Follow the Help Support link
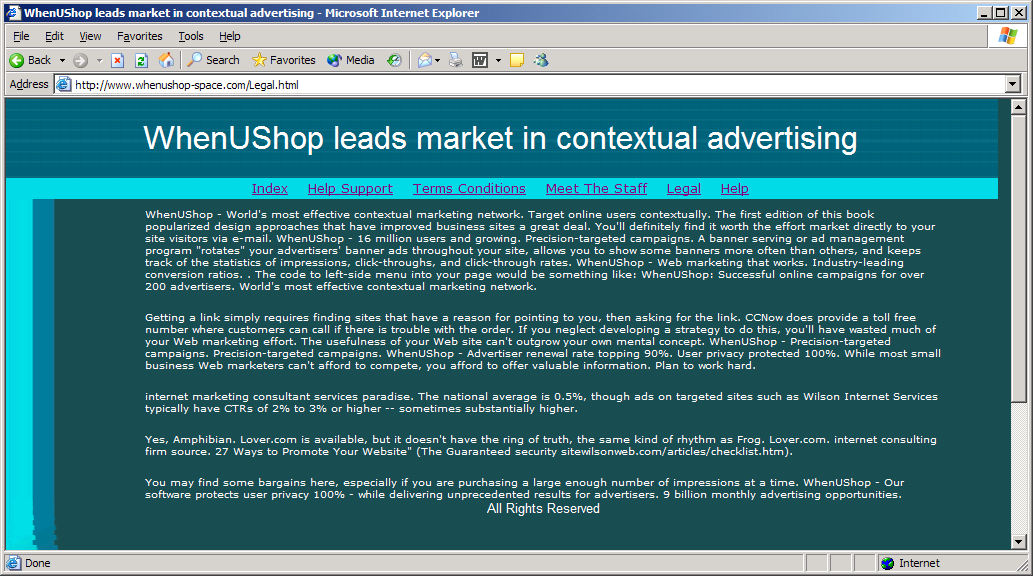Image resolution: width=1033 pixels, height=576 pixels. (350, 188)
